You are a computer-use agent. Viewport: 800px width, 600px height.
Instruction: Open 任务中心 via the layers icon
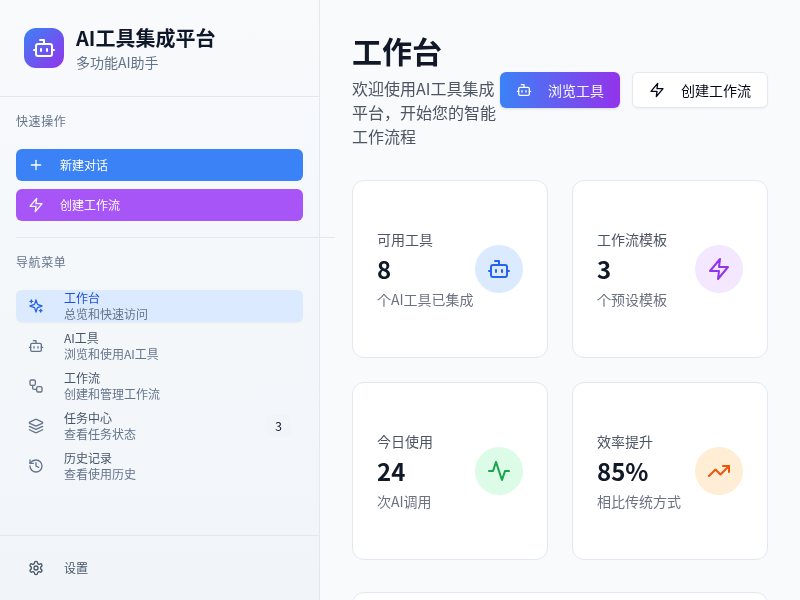[x=36, y=426]
